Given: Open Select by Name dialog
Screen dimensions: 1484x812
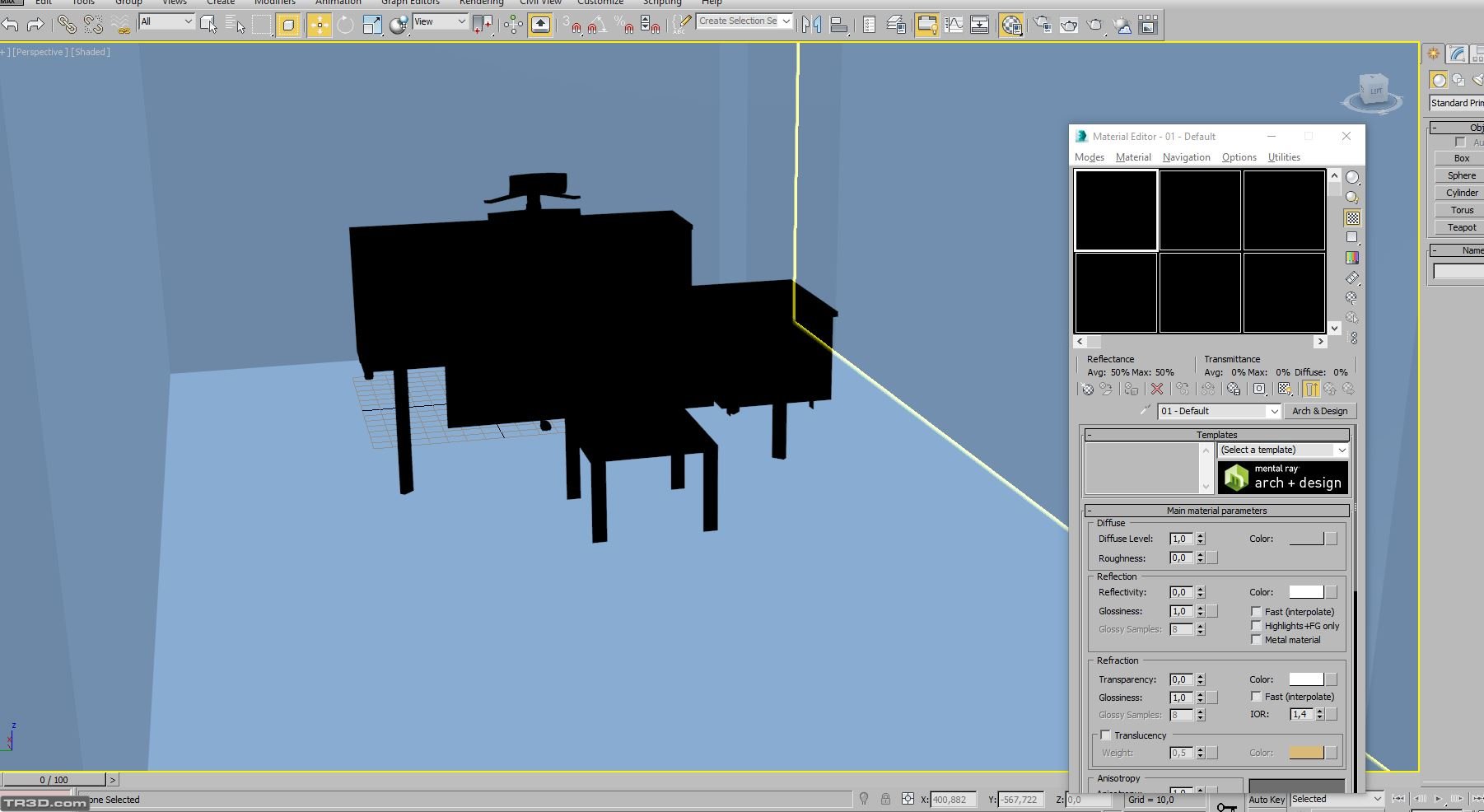Looking at the screenshot, I should point(235,26).
